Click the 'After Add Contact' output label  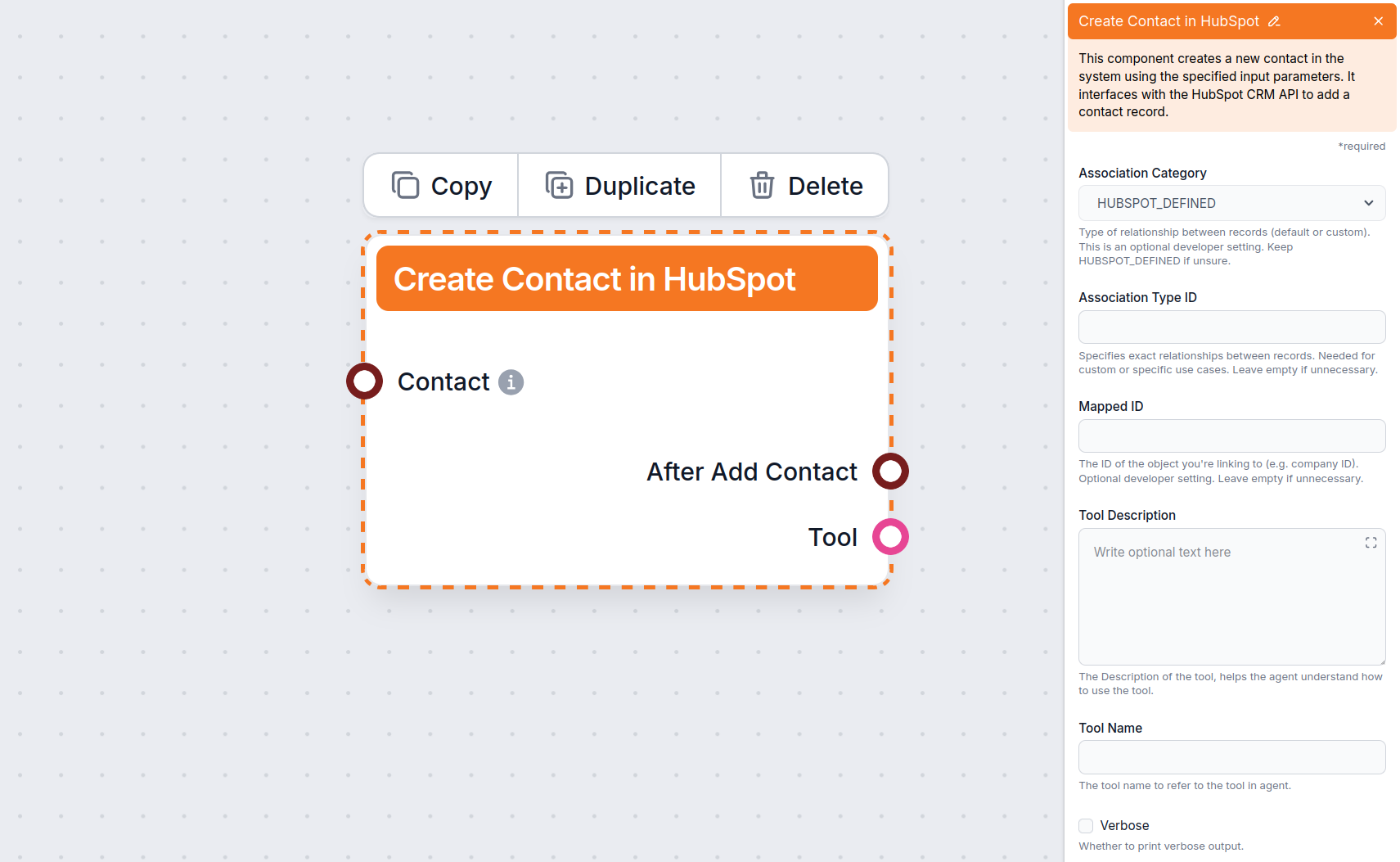click(x=752, y=472)
